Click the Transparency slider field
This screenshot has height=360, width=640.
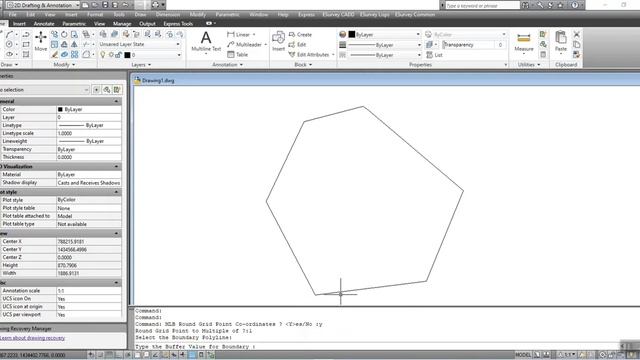[x=473, y=45]
